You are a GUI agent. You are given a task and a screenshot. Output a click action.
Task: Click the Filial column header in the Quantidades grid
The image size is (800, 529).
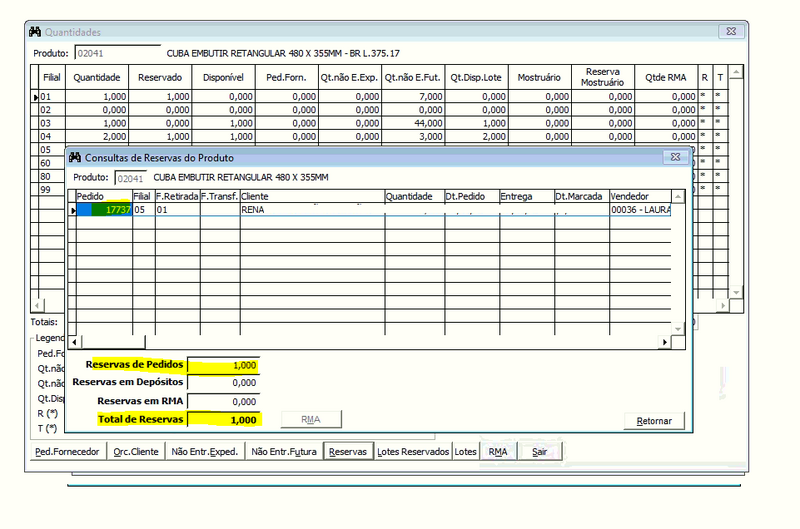click(x=52, y=78)
